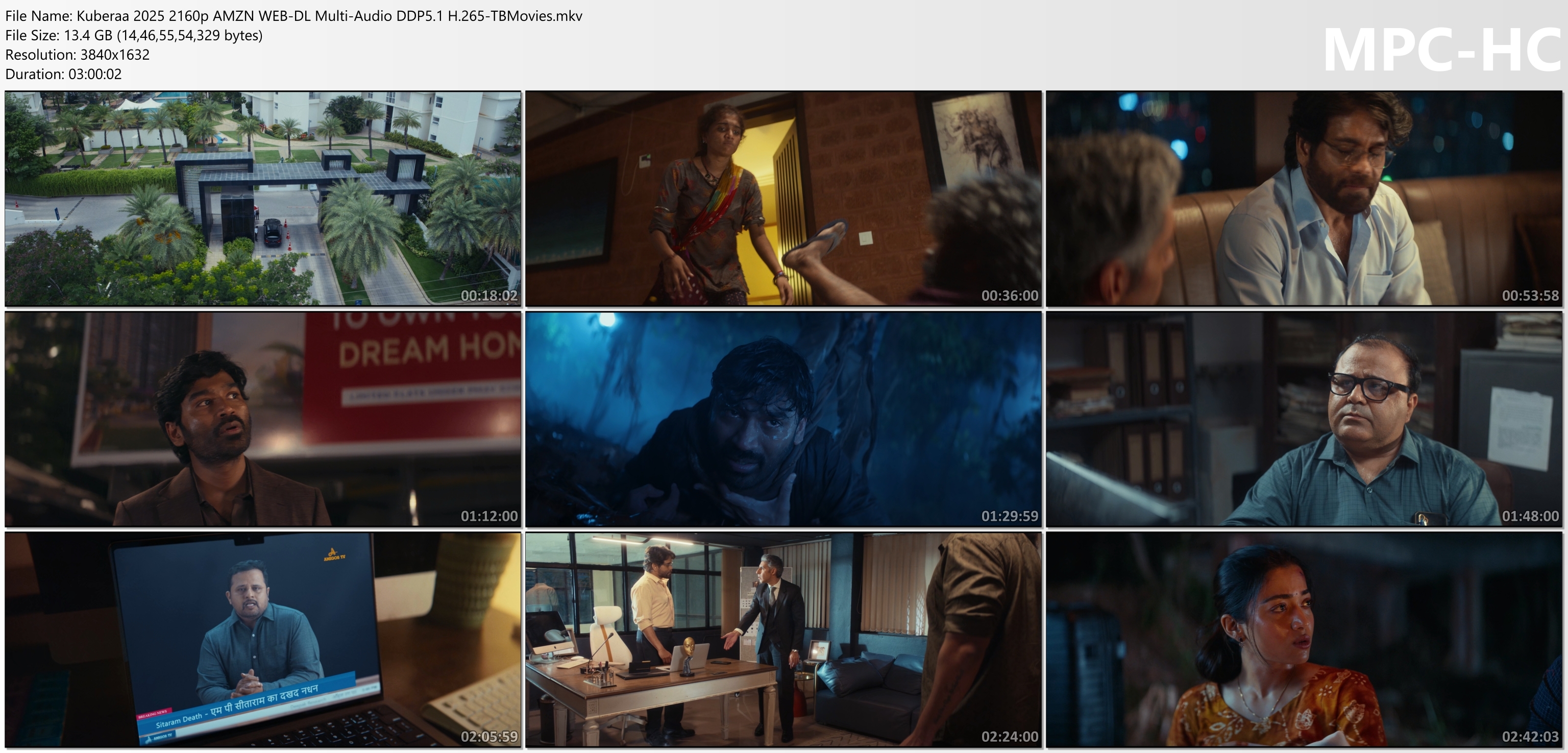Viewport: 1568px width, 753px height.
Task: Click the timestamp 01:29:59
Action: click(x=1009, y=516)
